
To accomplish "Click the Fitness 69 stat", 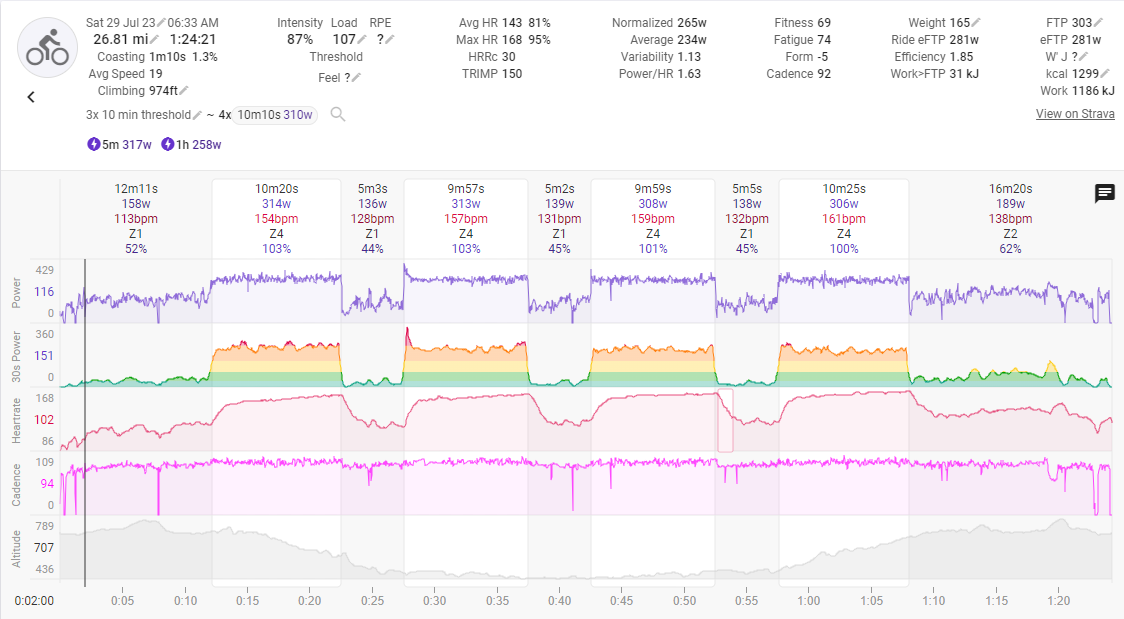I will pos(802,23).
